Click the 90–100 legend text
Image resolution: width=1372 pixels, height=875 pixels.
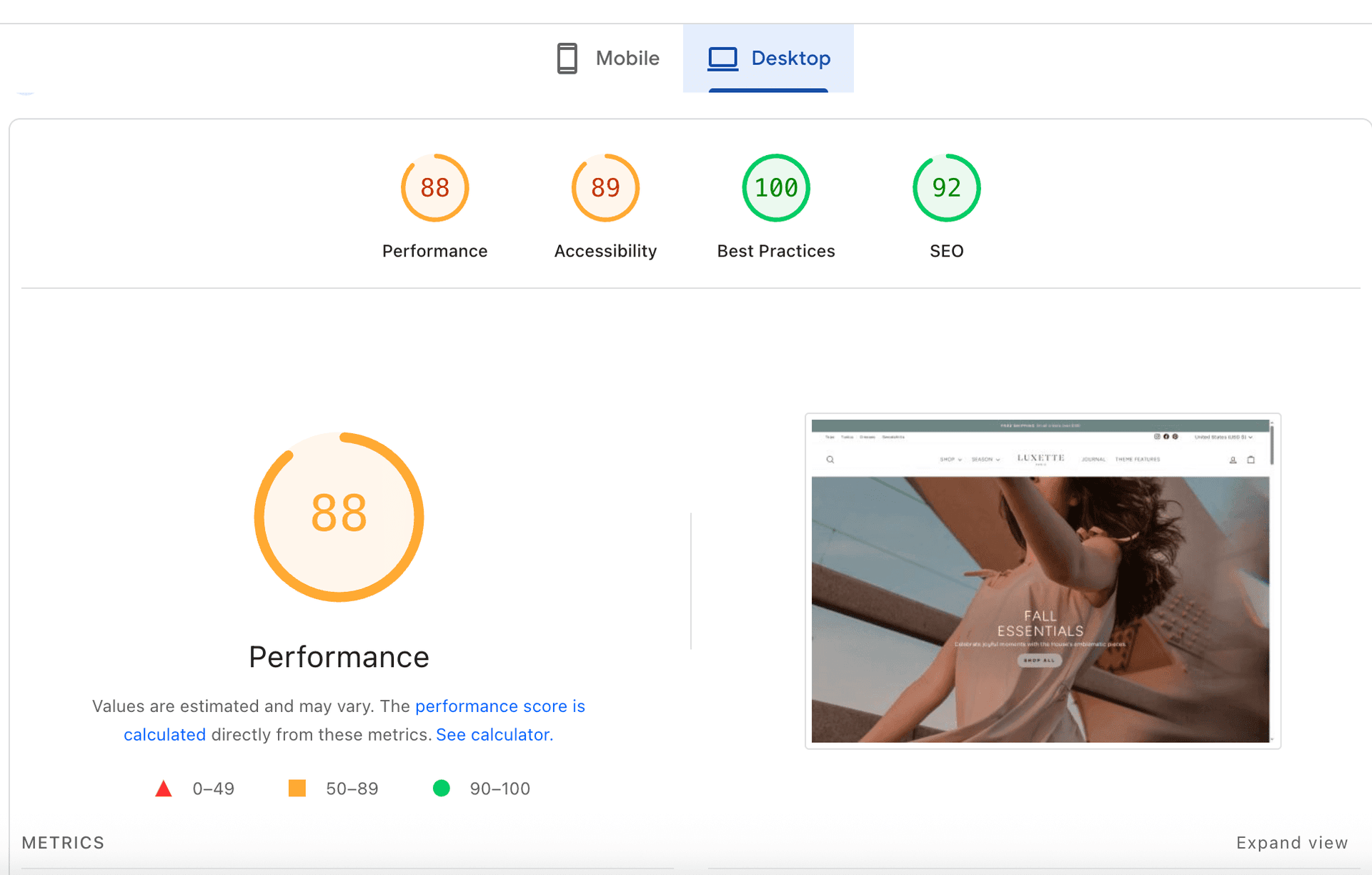tap(500, 789)
